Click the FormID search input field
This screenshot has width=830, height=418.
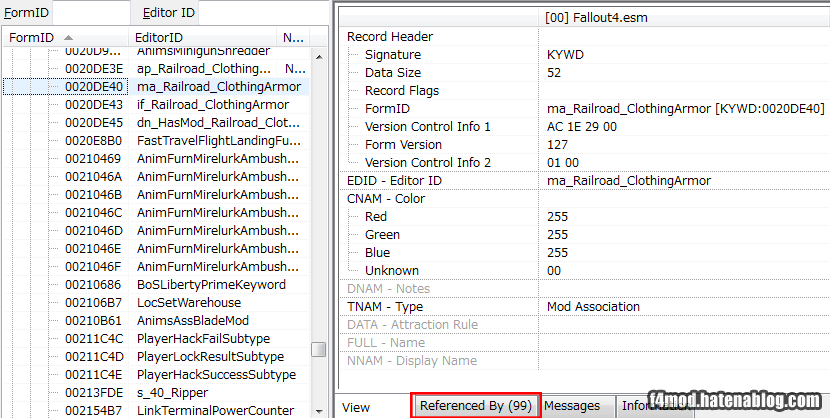tap(91, 12)
